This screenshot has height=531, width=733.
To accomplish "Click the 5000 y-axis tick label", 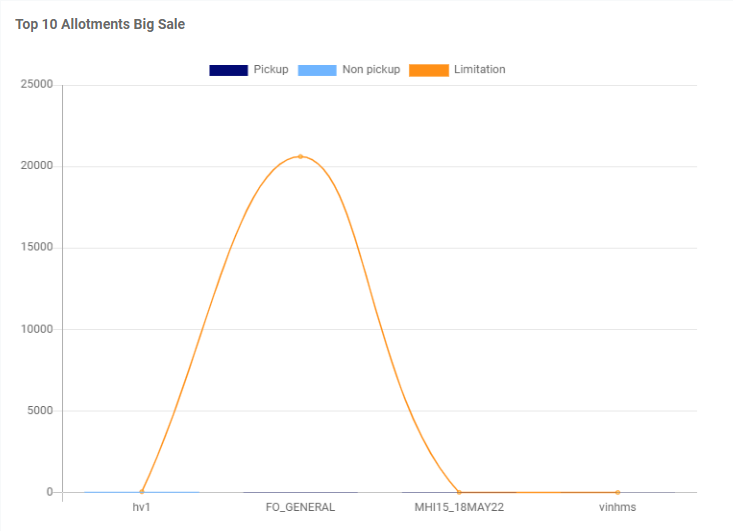I will pyautogui.click(x=40, y=411).
